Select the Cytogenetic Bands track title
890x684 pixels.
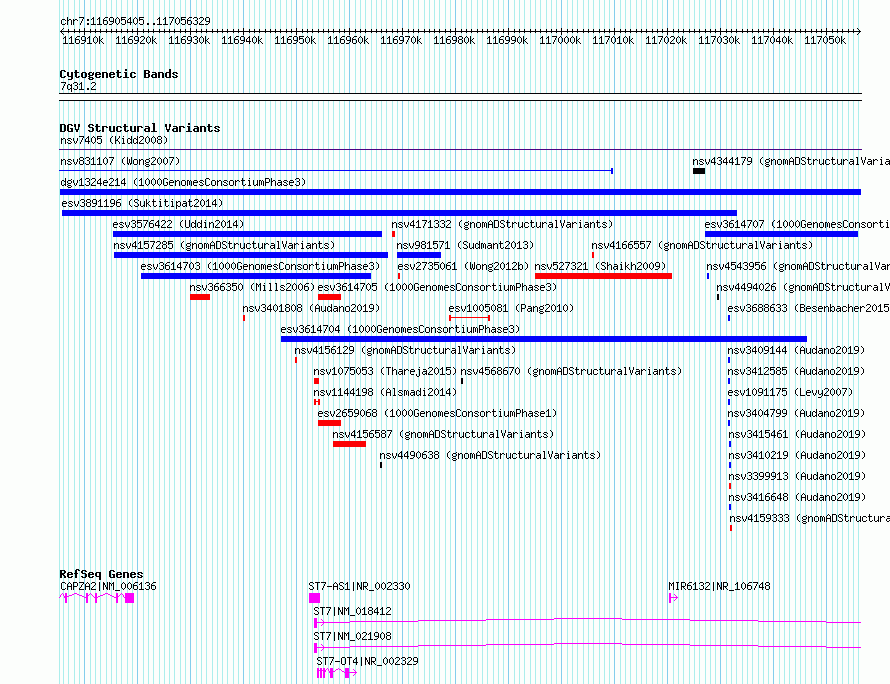coord(119,74)
